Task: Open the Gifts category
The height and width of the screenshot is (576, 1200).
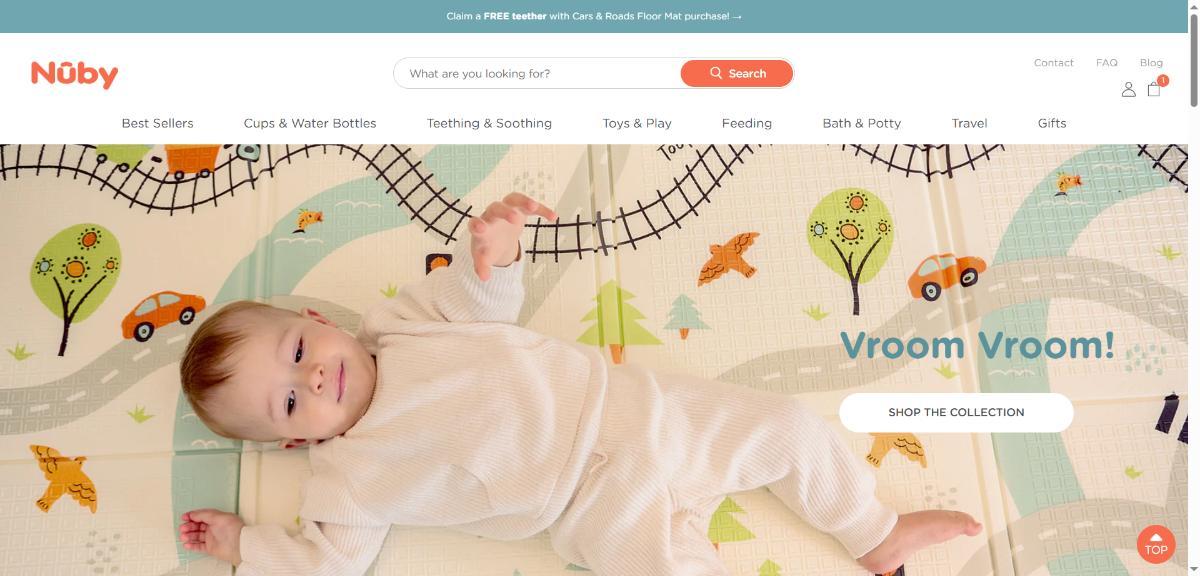Action: (x=1052, y=123)
